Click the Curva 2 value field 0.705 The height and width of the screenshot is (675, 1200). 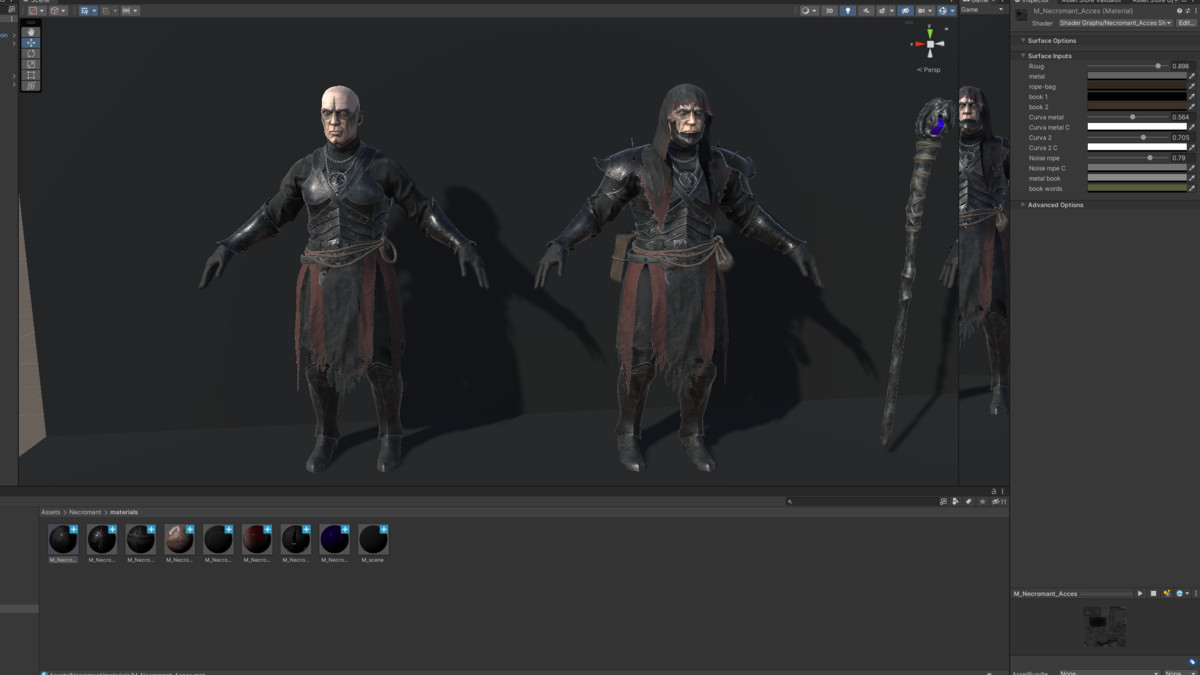click(x=1182, y=137)
